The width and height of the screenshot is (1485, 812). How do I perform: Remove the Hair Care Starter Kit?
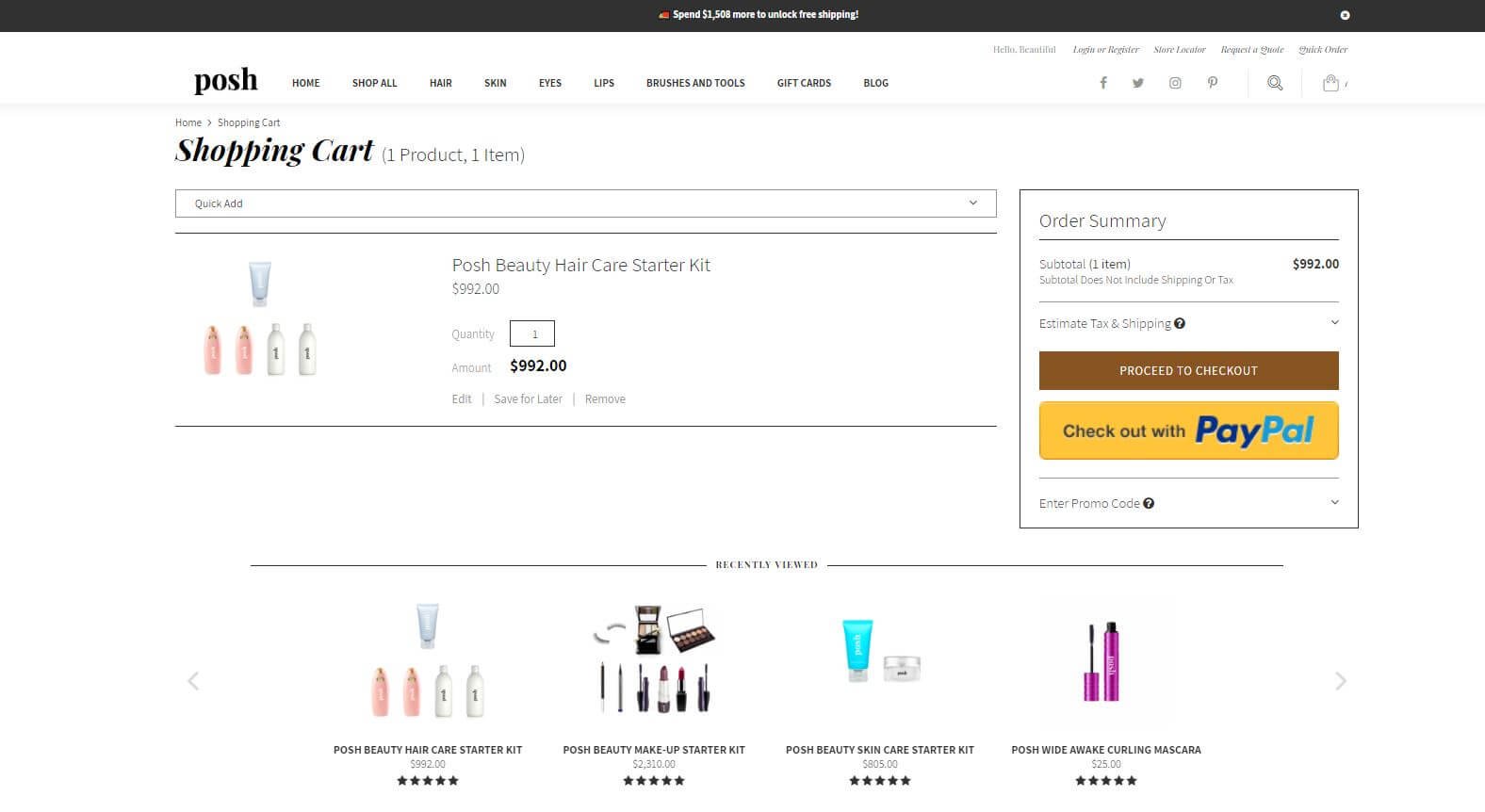(x=605, y=399)
